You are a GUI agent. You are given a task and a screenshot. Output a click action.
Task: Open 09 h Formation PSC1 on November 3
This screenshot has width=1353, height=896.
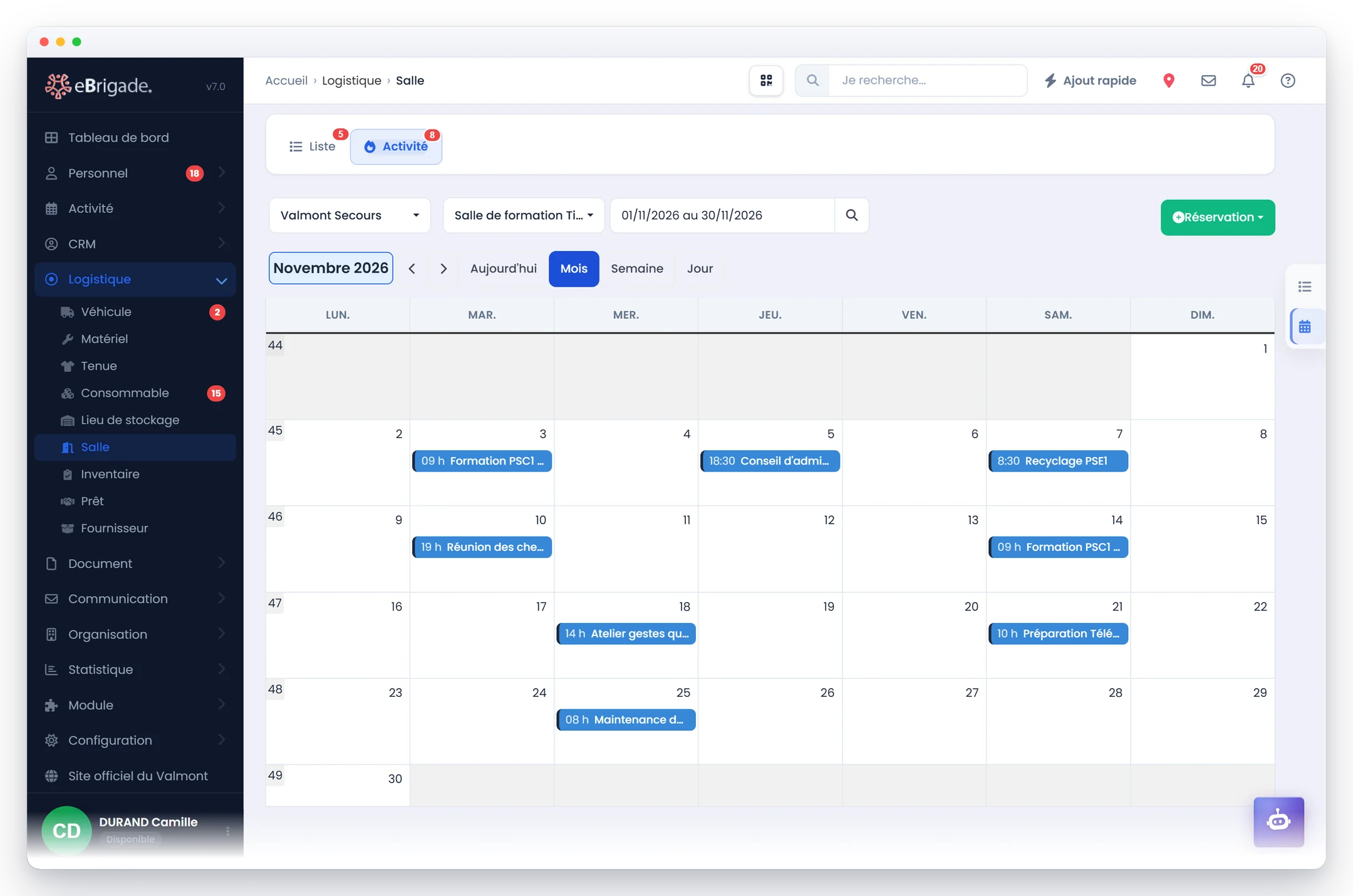click(x=482, y=461)
